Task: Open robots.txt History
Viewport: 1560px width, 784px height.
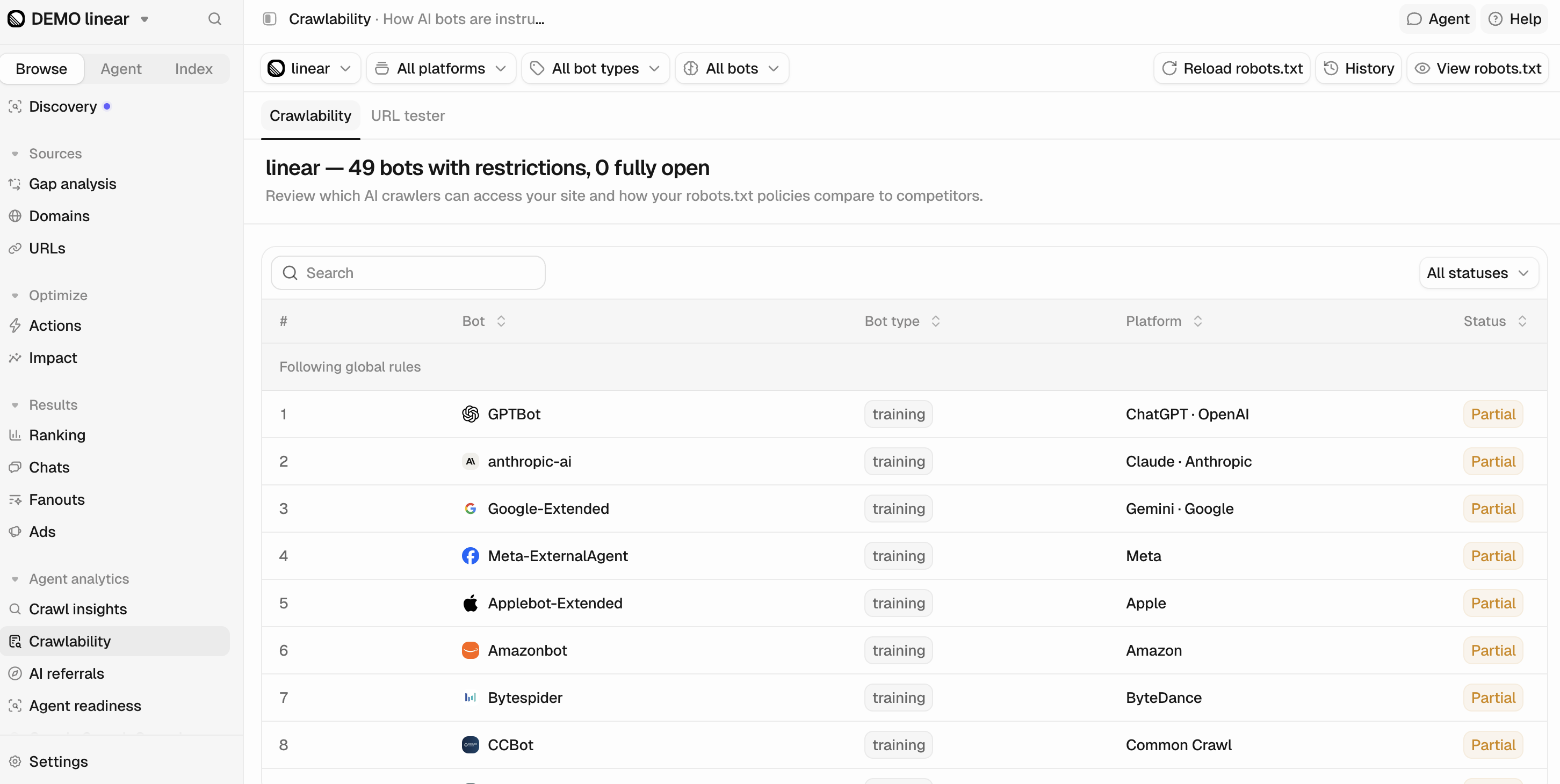Action: 1359,68
